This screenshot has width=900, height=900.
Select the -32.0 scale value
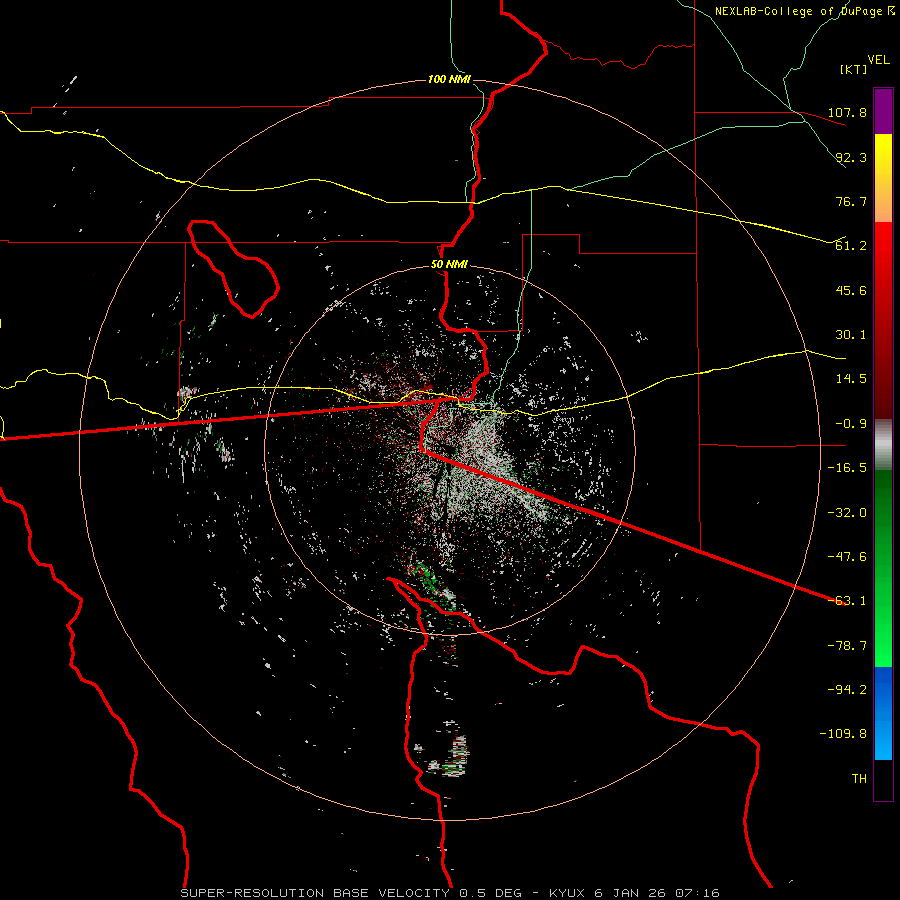[847, 513]
